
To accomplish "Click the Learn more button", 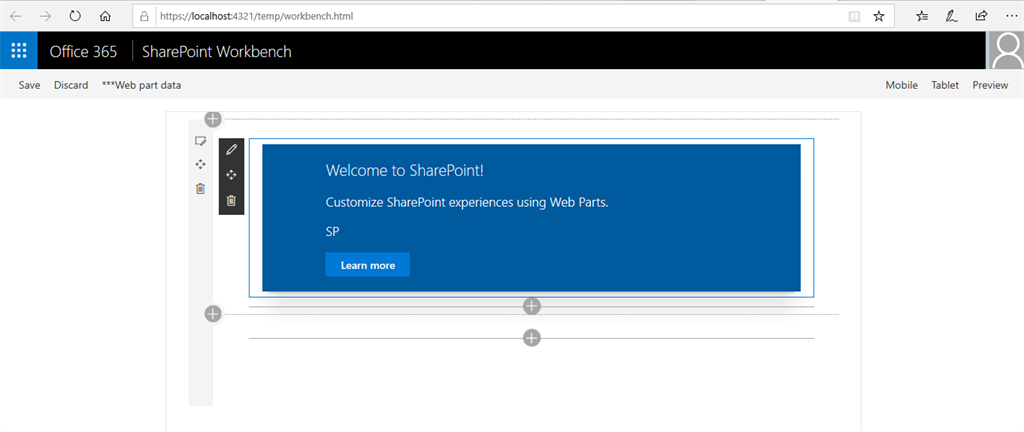I will click(x=368, y=265).
